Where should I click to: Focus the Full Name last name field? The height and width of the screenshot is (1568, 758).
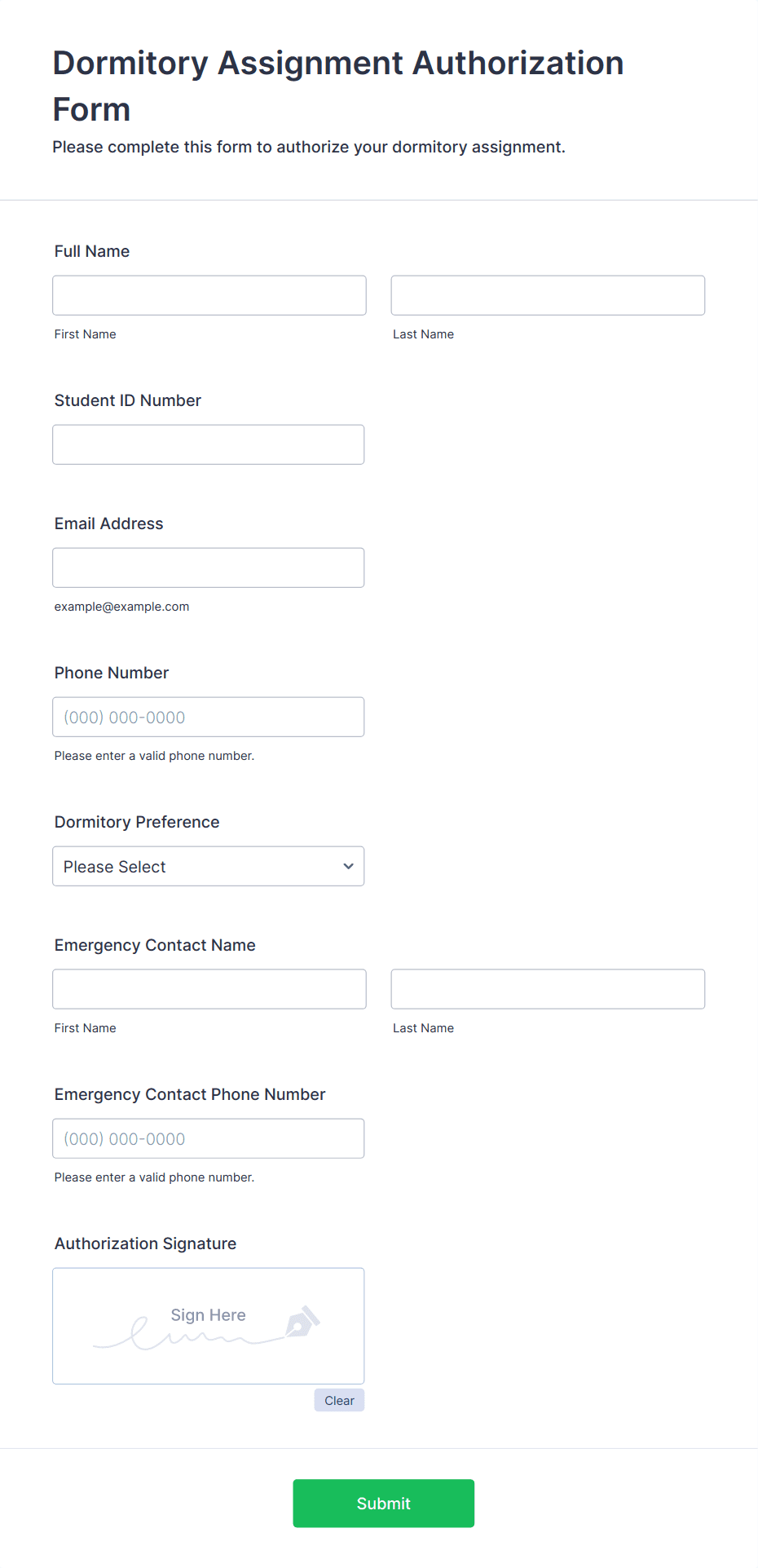tap(548, 295)
